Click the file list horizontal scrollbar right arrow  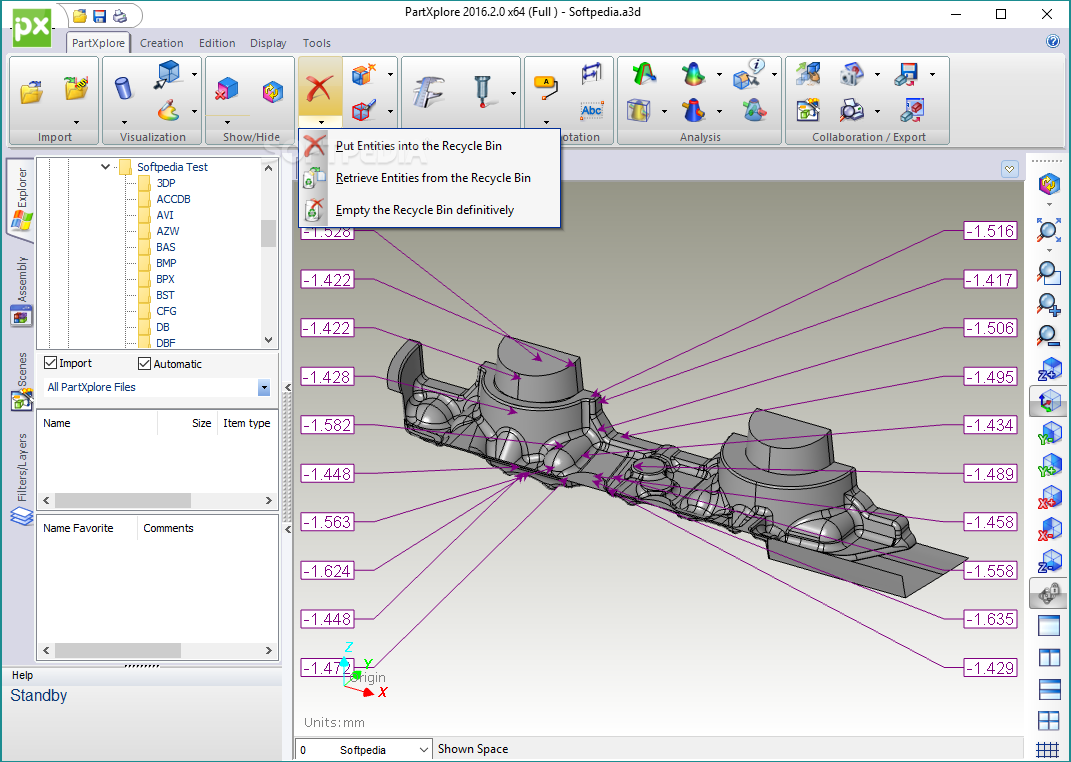268,500
